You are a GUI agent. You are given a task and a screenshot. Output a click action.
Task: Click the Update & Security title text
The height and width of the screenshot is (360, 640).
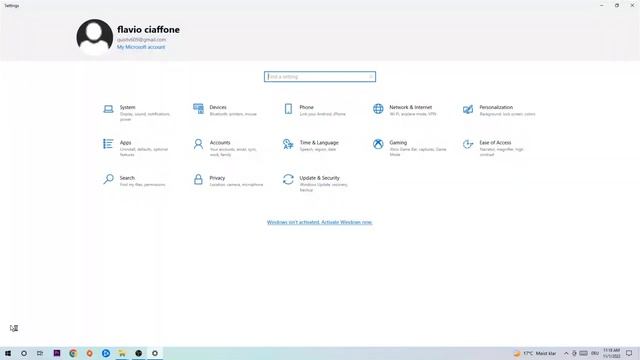320,178
